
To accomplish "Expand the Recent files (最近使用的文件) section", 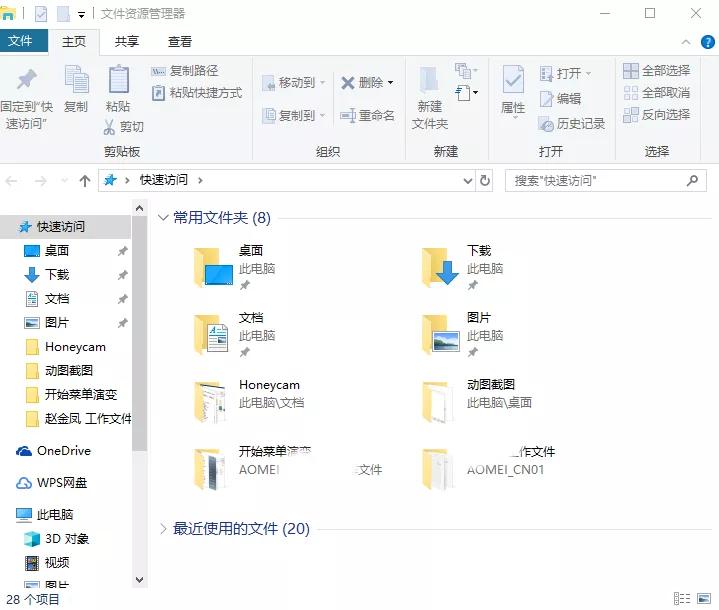I will pos(164,529).
